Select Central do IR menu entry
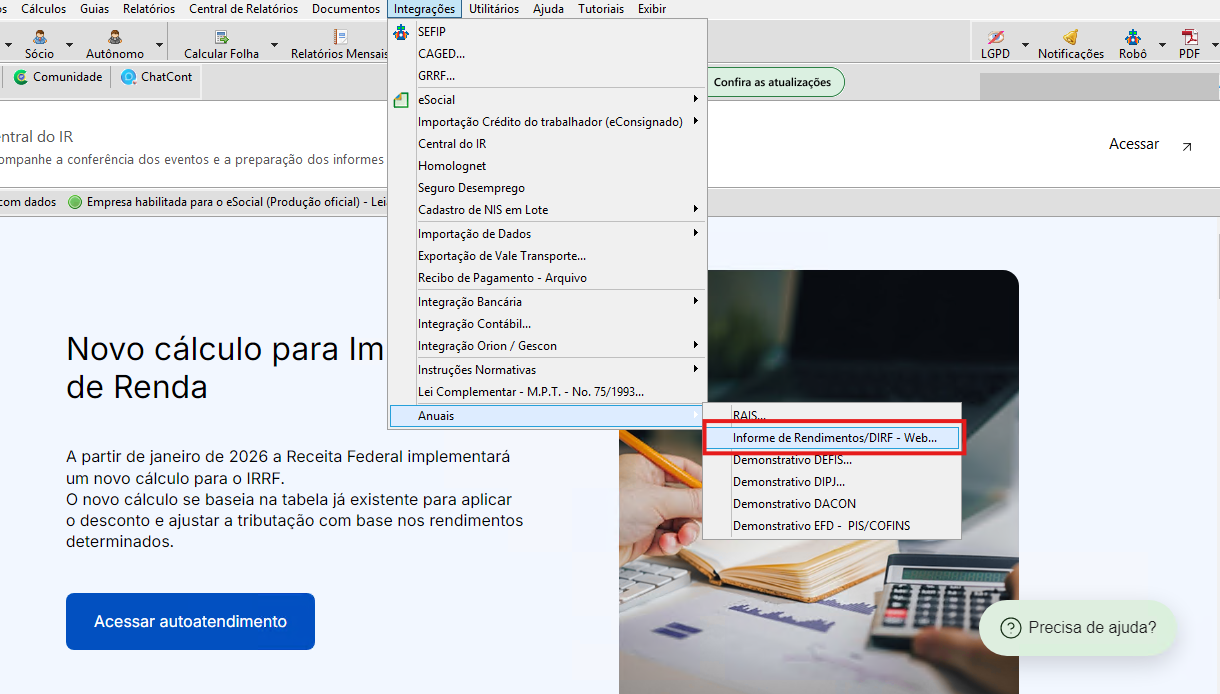Image resolution: width=1220 pixels, height=694 pixels. tap(548, 144)
